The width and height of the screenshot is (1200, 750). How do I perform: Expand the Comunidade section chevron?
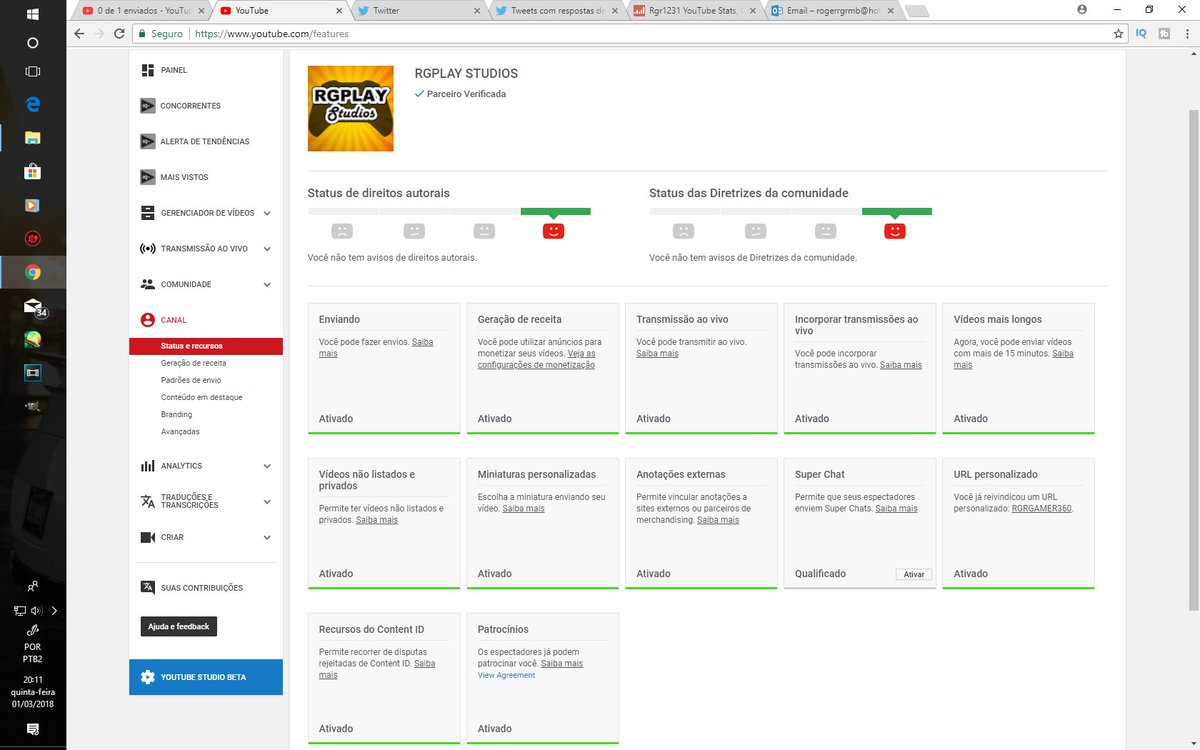click(267, 284)
